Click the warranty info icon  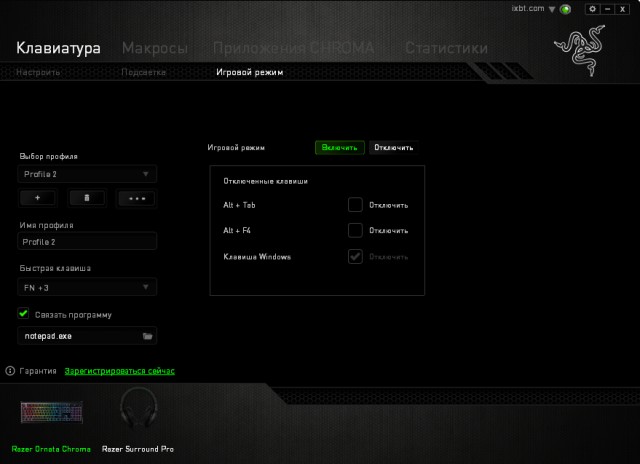pos(10,371)
